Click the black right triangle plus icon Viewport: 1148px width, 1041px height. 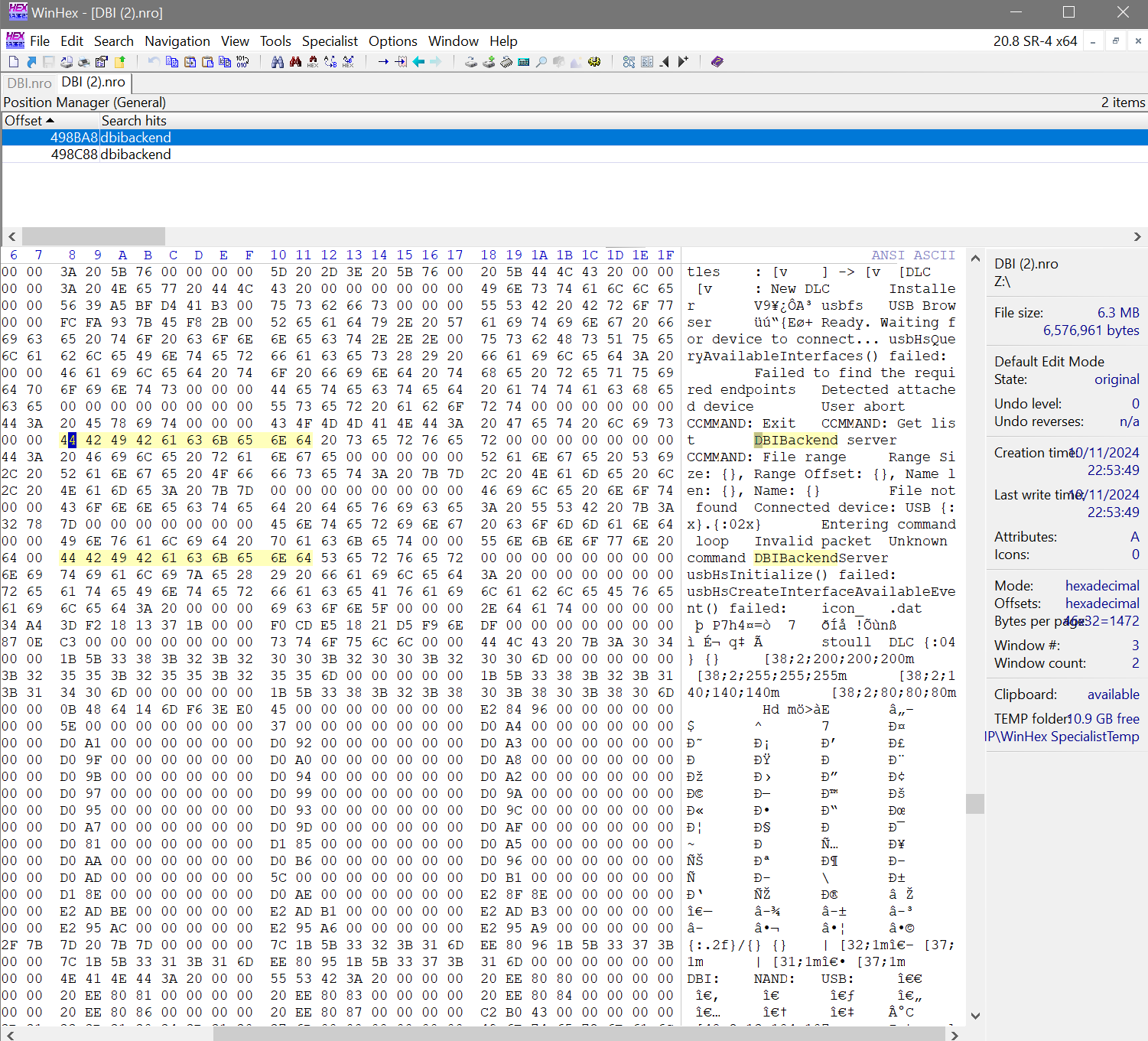click(x=683, y=62)
